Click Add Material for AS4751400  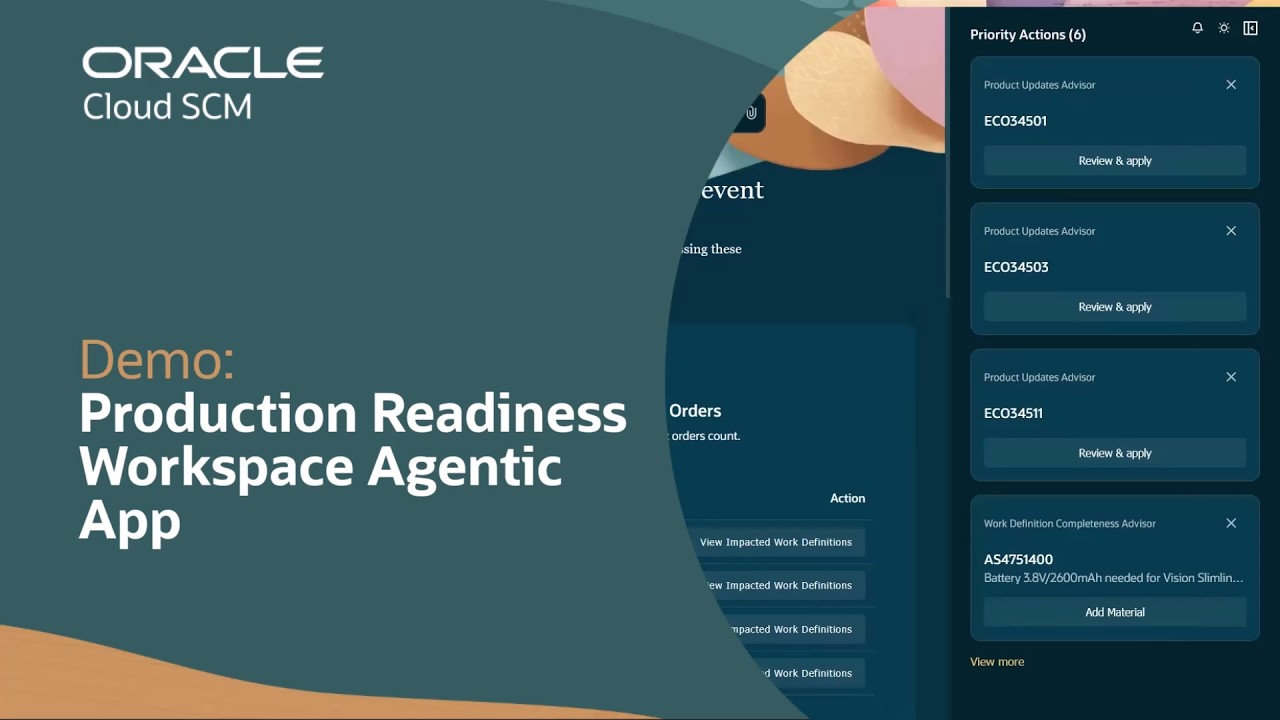coord(1115,612)
